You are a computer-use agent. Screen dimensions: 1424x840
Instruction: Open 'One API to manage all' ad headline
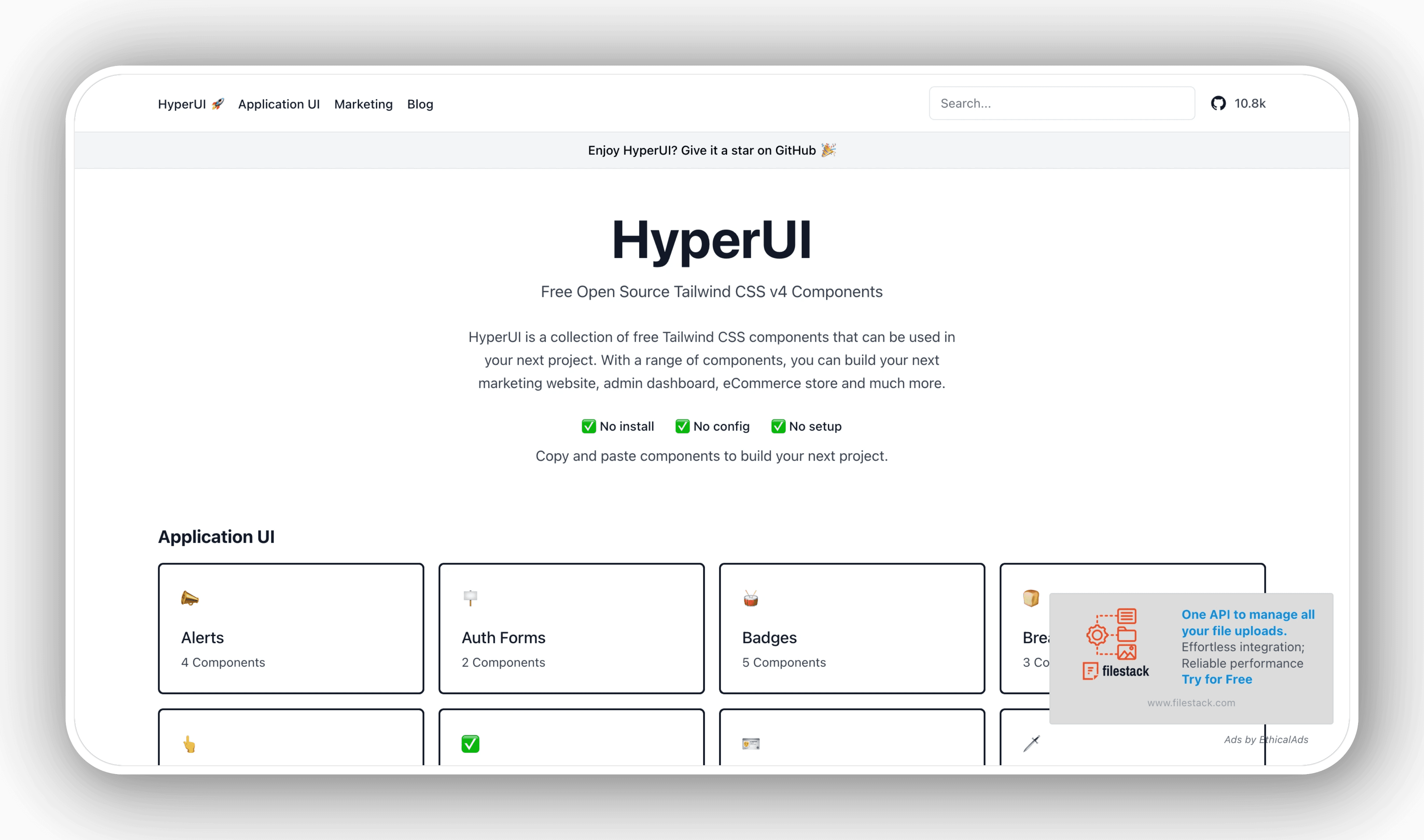click(1248, 622)
